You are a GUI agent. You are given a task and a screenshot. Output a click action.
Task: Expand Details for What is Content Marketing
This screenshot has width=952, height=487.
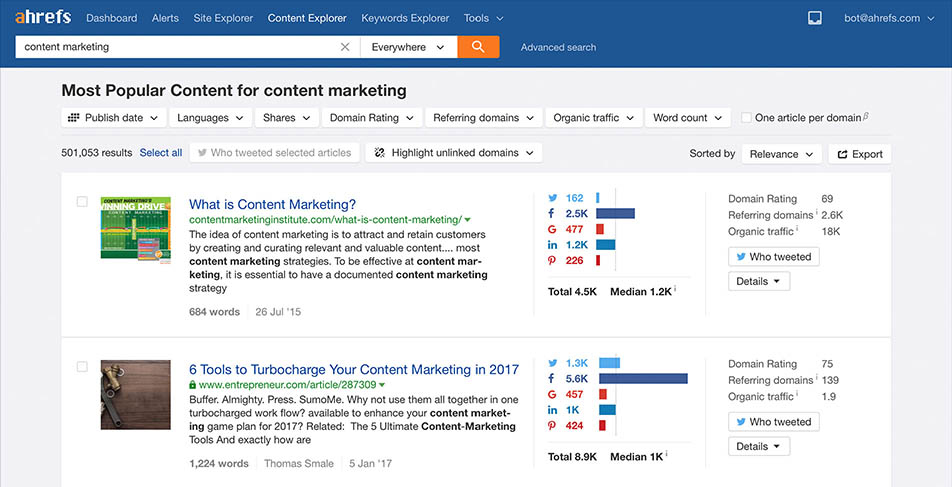coord(759,281)
